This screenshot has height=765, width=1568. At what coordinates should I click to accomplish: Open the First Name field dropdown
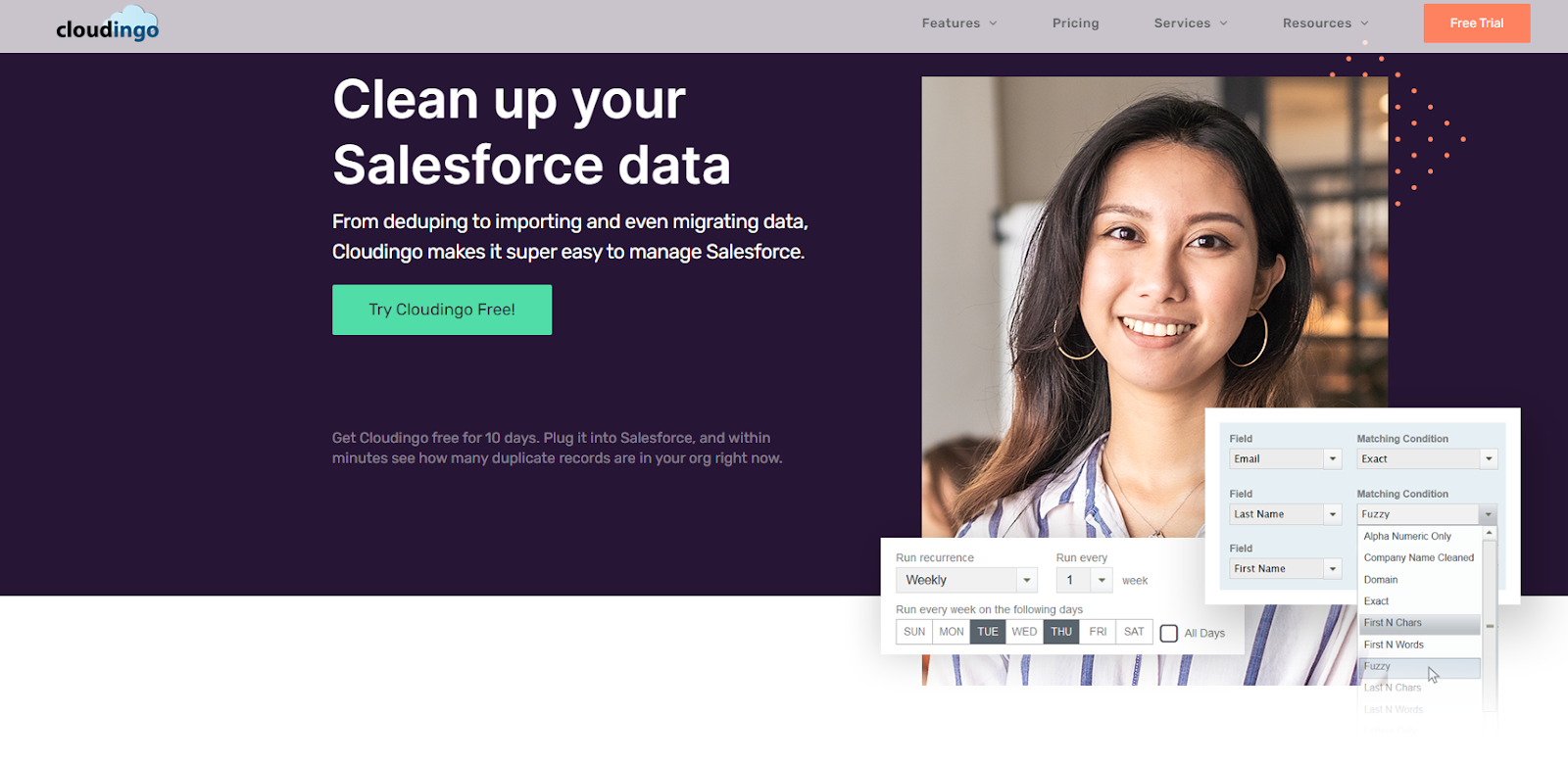(x=1285, y=568)
